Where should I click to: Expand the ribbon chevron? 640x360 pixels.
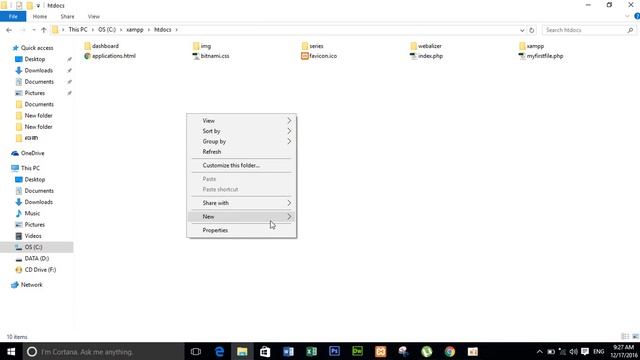tap(627, 16)
